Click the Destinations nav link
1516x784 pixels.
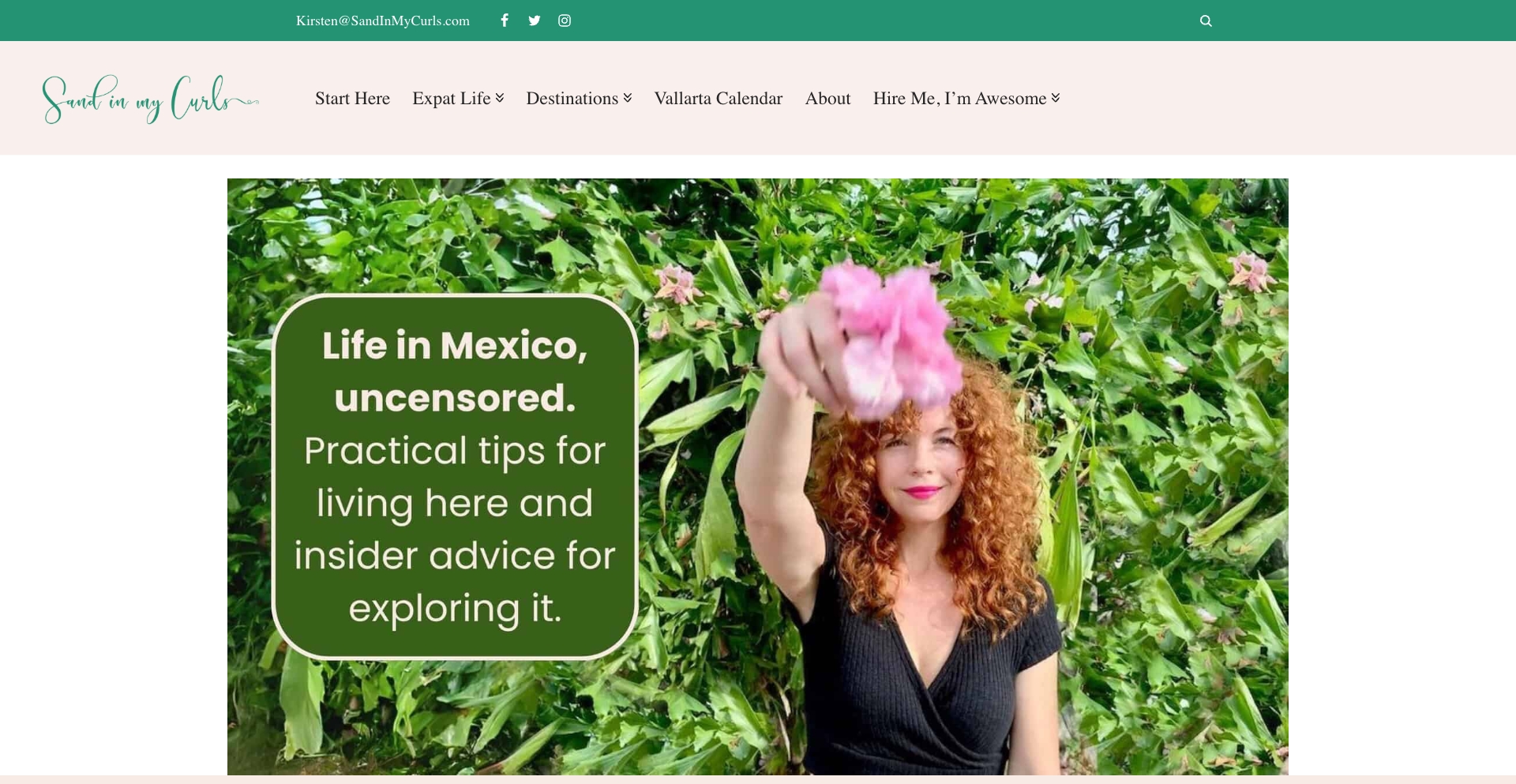572,98
